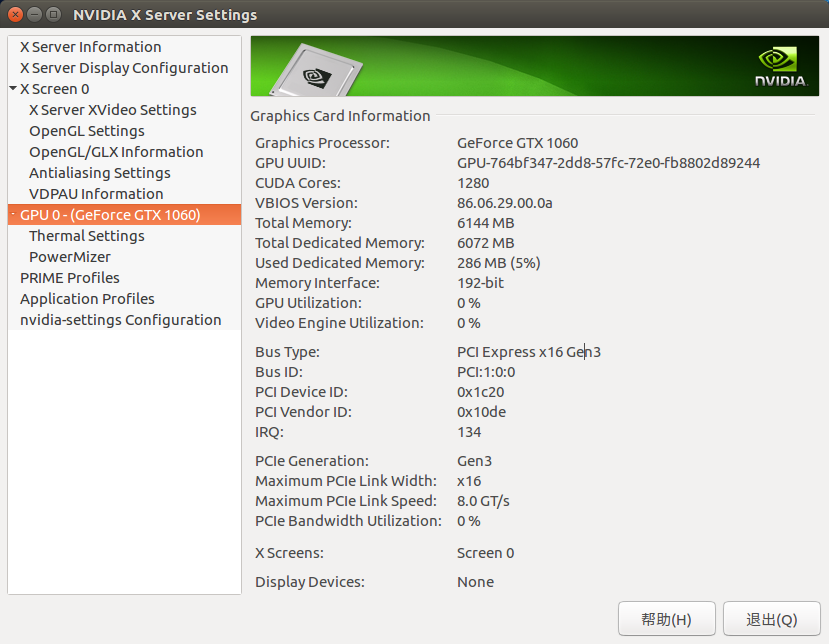The image size is (829, 644).
Task: Open OpenGL/GLX Information
Action: pyautogui.click(x=116, y=152)
